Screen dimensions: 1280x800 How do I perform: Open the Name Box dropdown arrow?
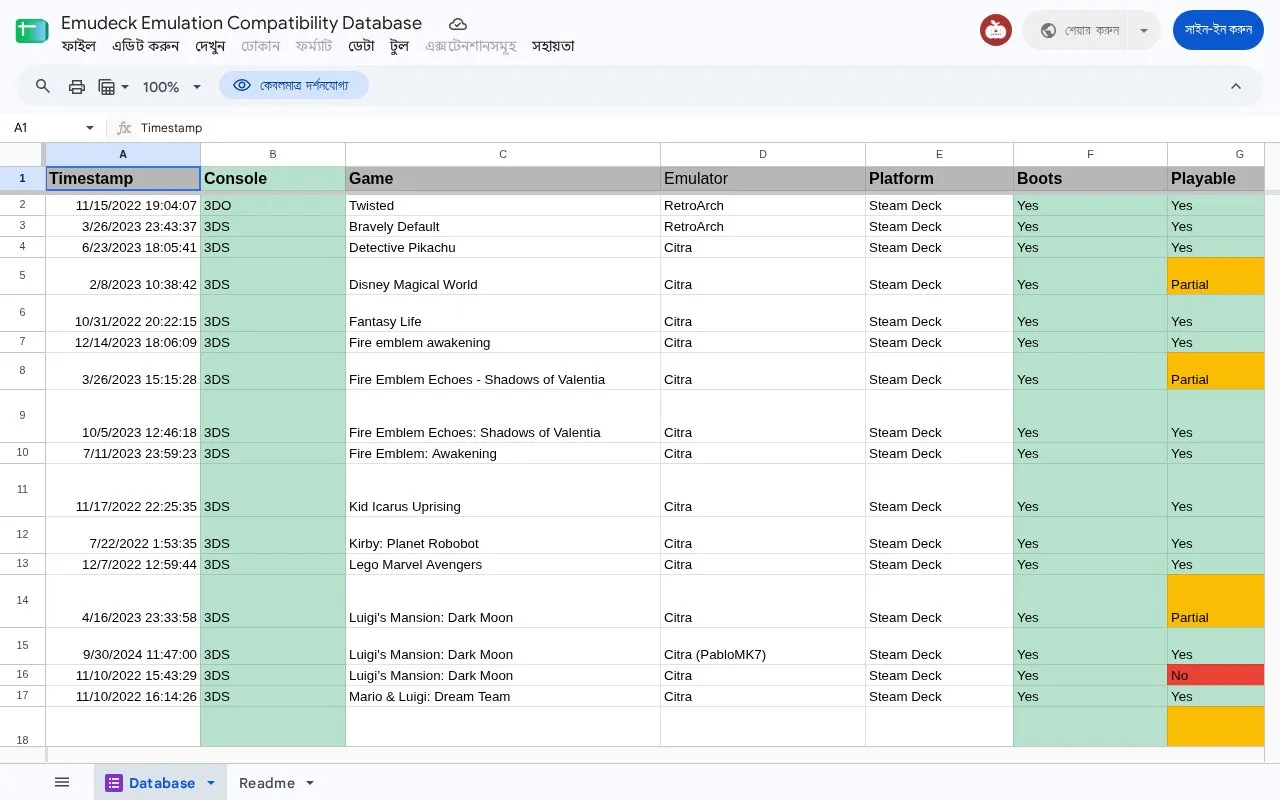tap(90, 128)
